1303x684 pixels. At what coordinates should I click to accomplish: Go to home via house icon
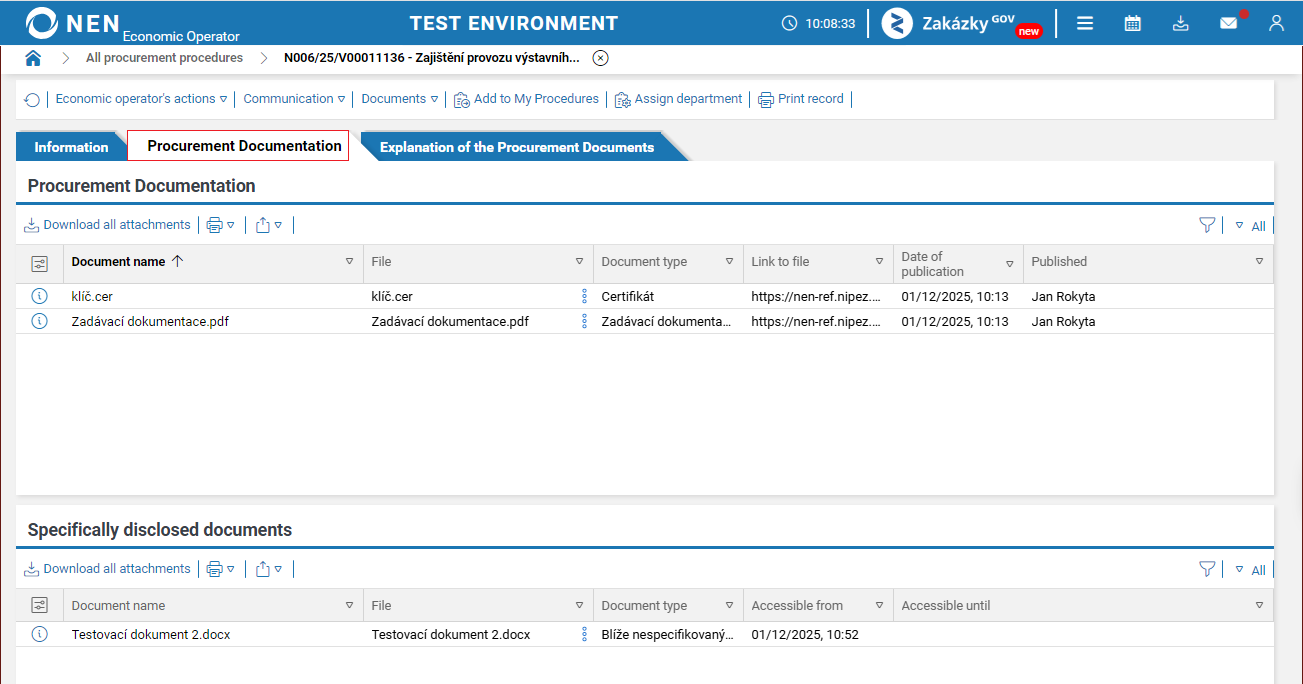point(33,58)
